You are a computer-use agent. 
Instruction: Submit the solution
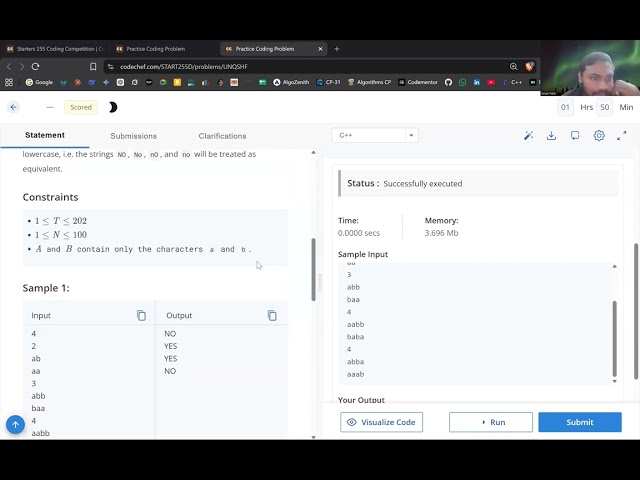click(x=580, y=422)
